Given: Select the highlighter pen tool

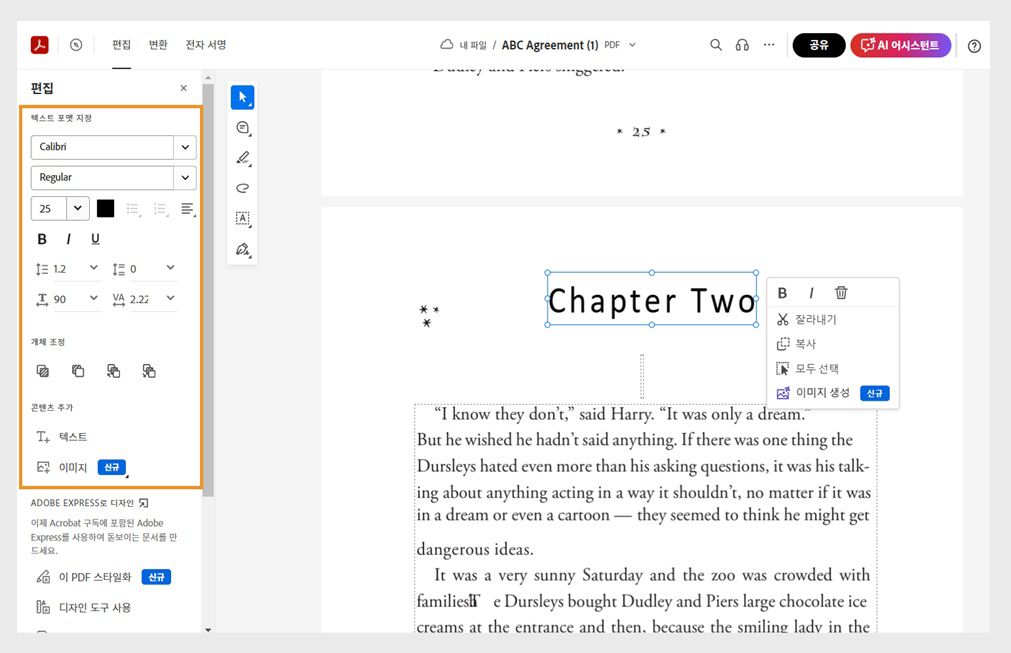Looking at the screenshot, I should click(x=242, y=158).
